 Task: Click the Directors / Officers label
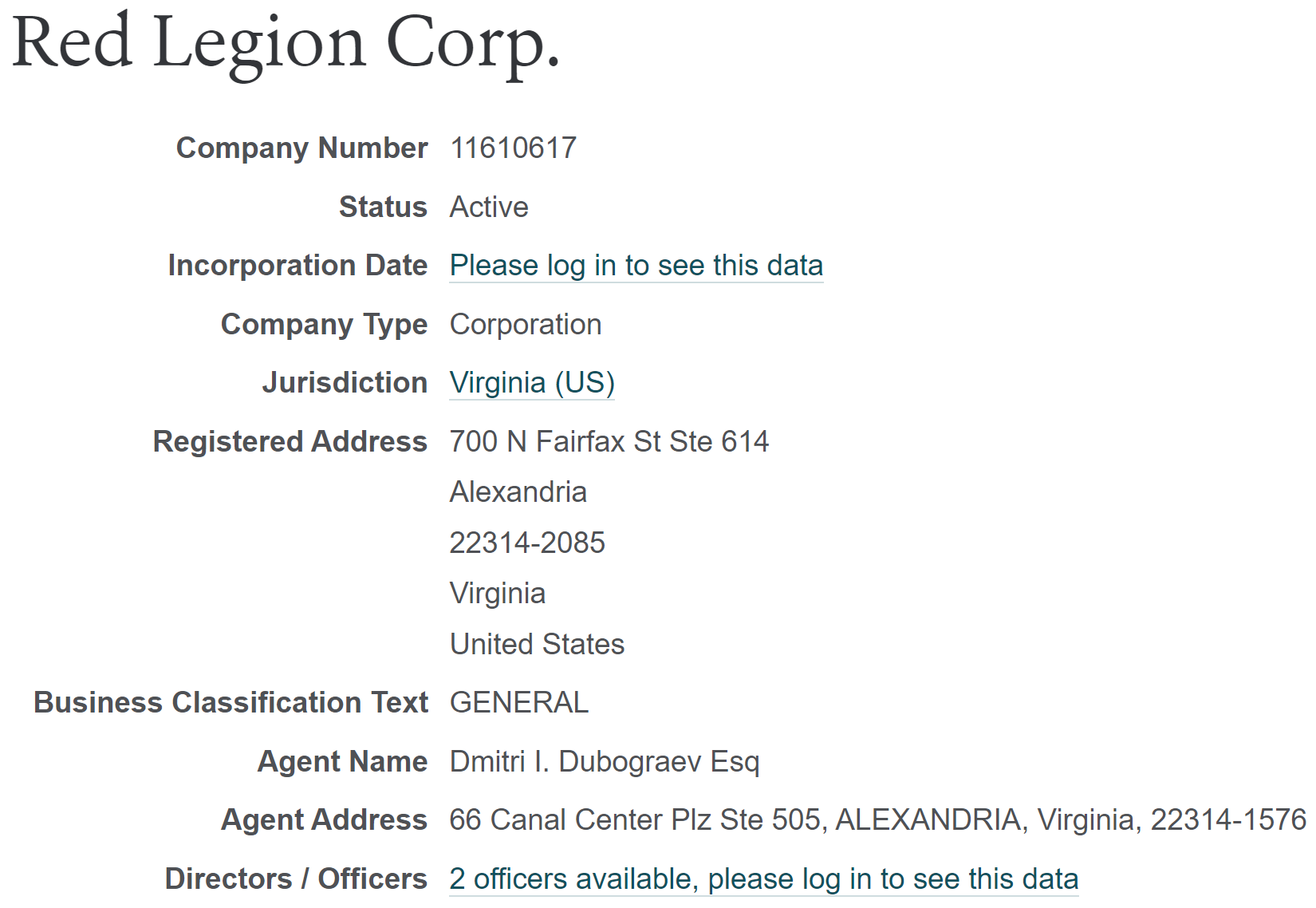click(296, 879)
